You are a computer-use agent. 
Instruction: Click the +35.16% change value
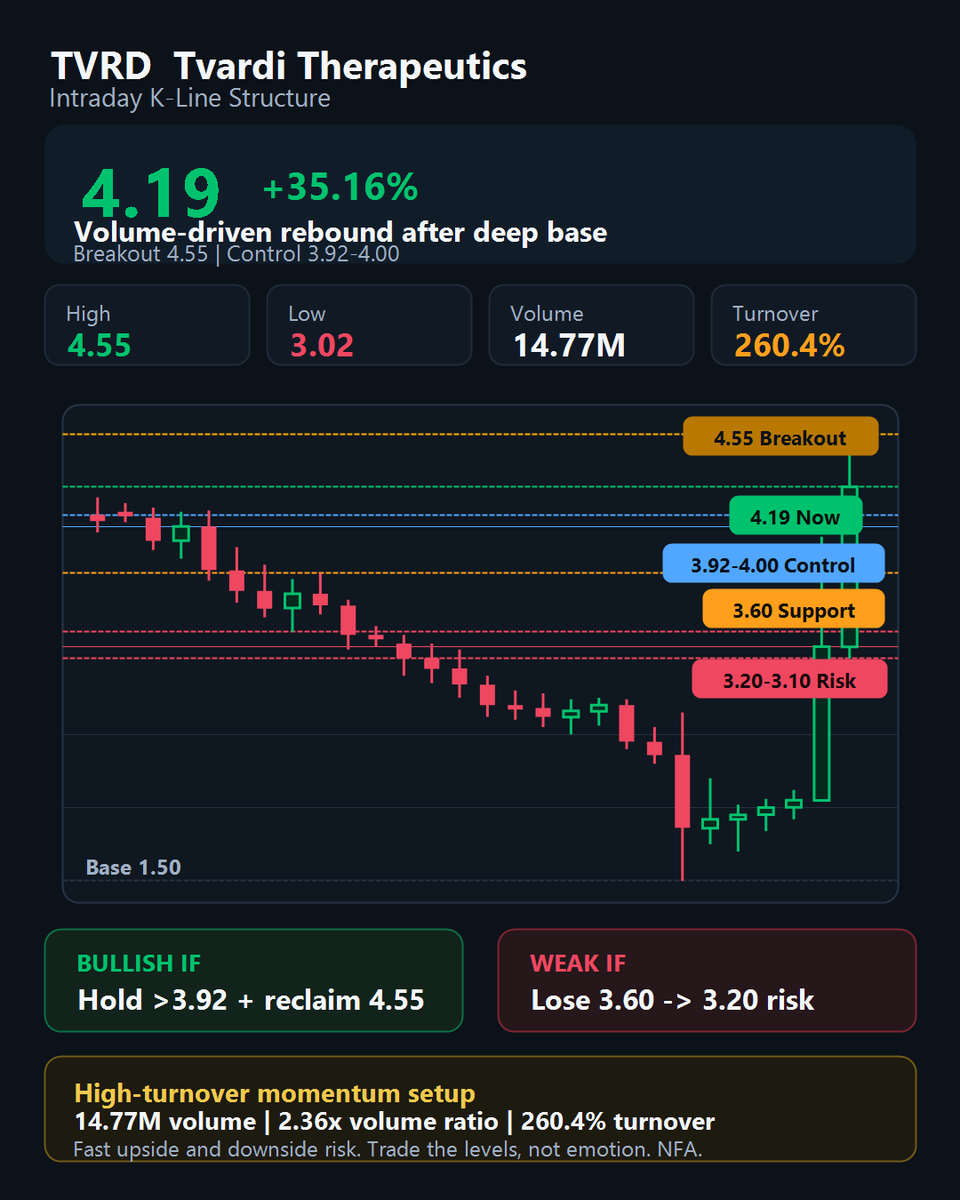340,187
